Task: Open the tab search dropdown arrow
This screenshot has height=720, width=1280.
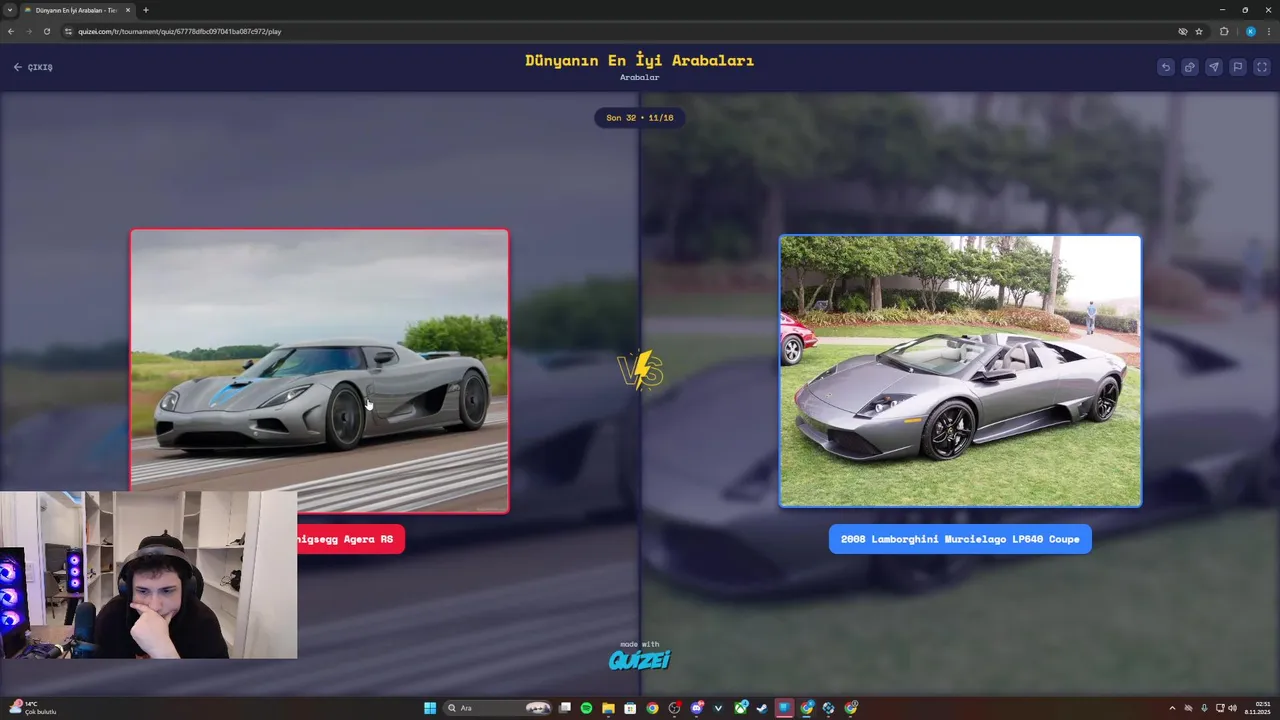Action: [x=9, y=10]
